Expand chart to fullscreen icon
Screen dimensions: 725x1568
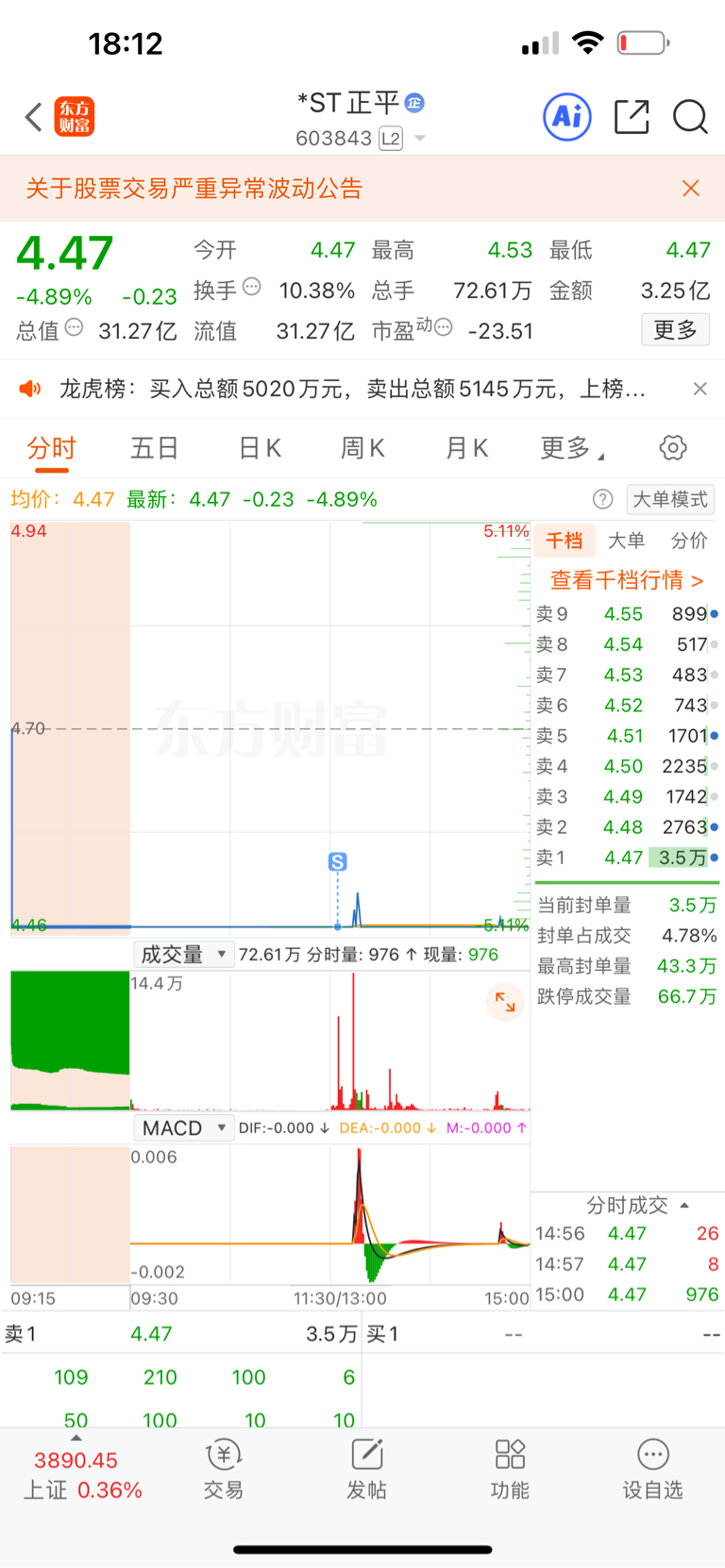pos(505,1002)
